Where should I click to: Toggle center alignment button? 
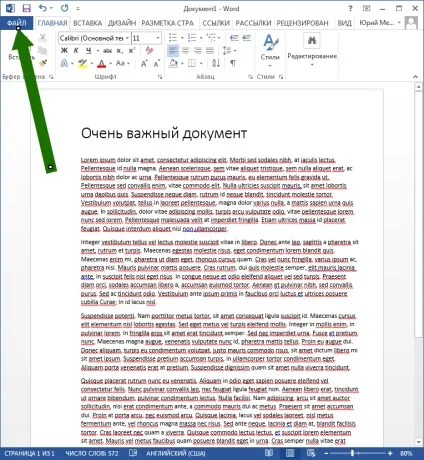pyautogui.click(x=185, y=51)
